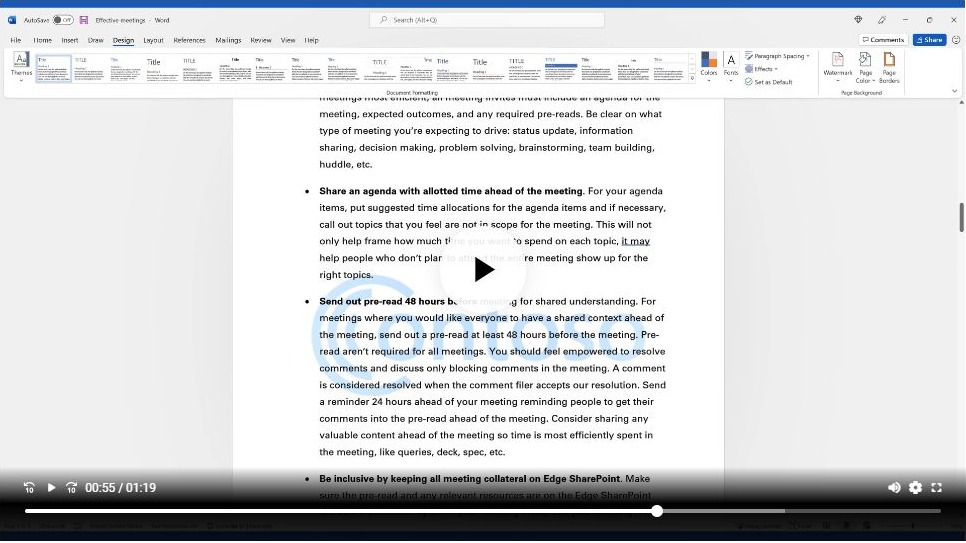Viewport: 966px width, 543px height.
Task: Switch to the Layout tab
Action: coord(153,40)
